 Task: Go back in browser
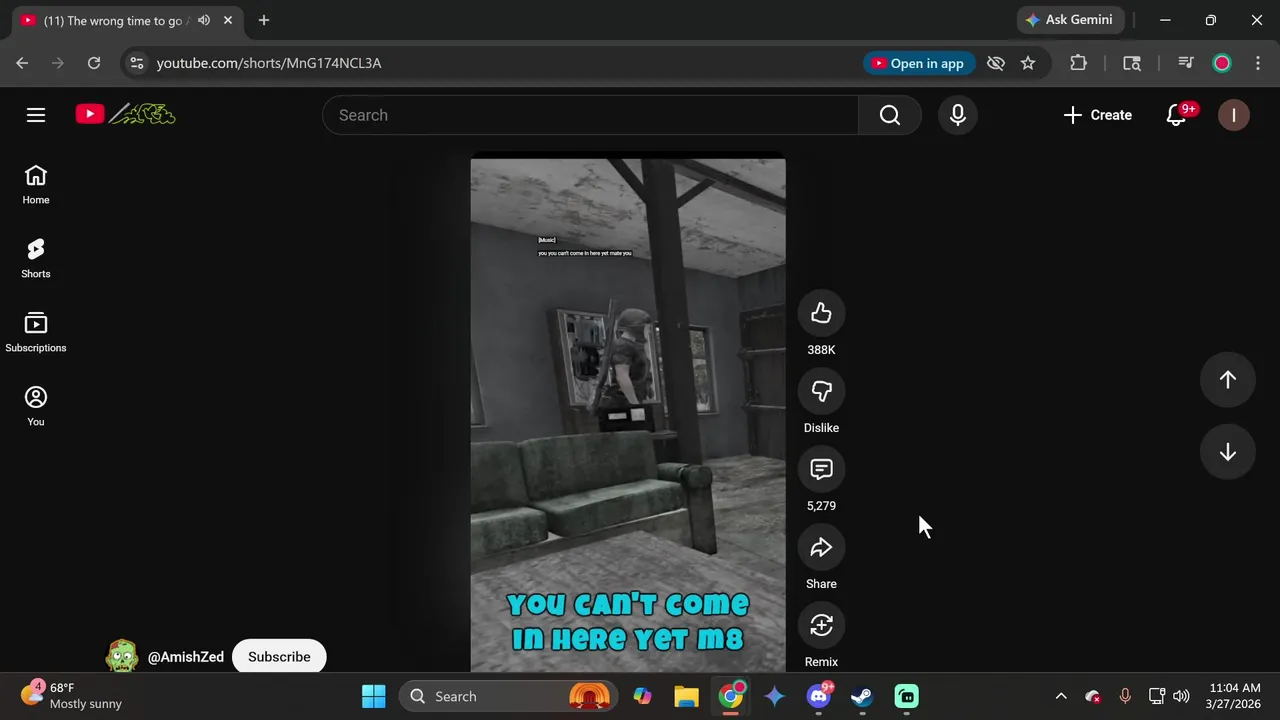(22, 63)
